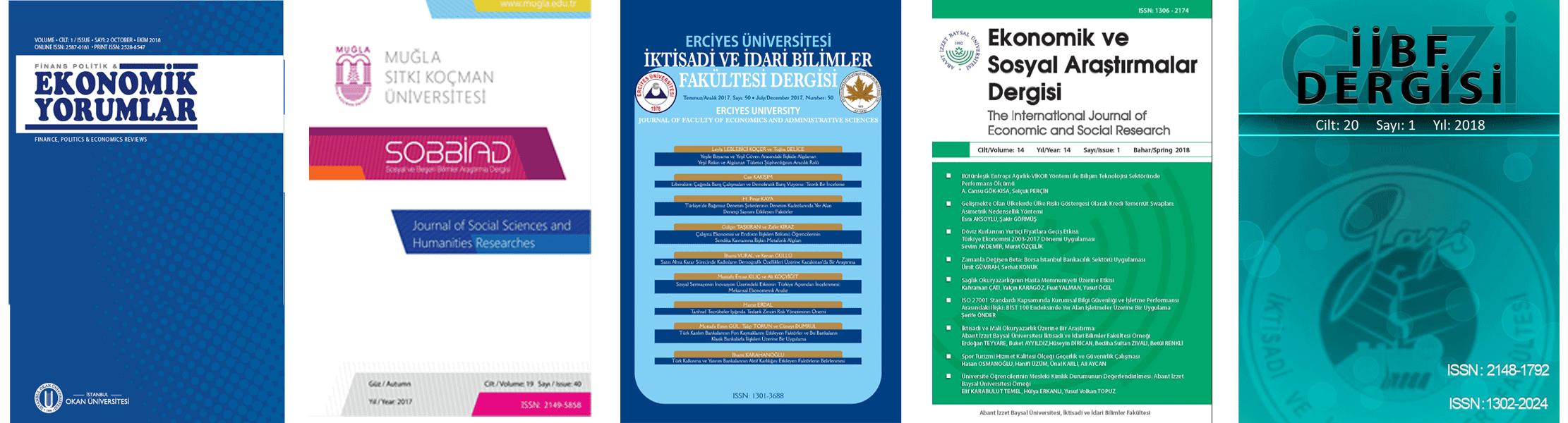Click 'Temmuz/Aralık 2017, Sayı: 50' line
Image resolution: width=1568 pixels, height=423 pixels.
coord(758,98)
